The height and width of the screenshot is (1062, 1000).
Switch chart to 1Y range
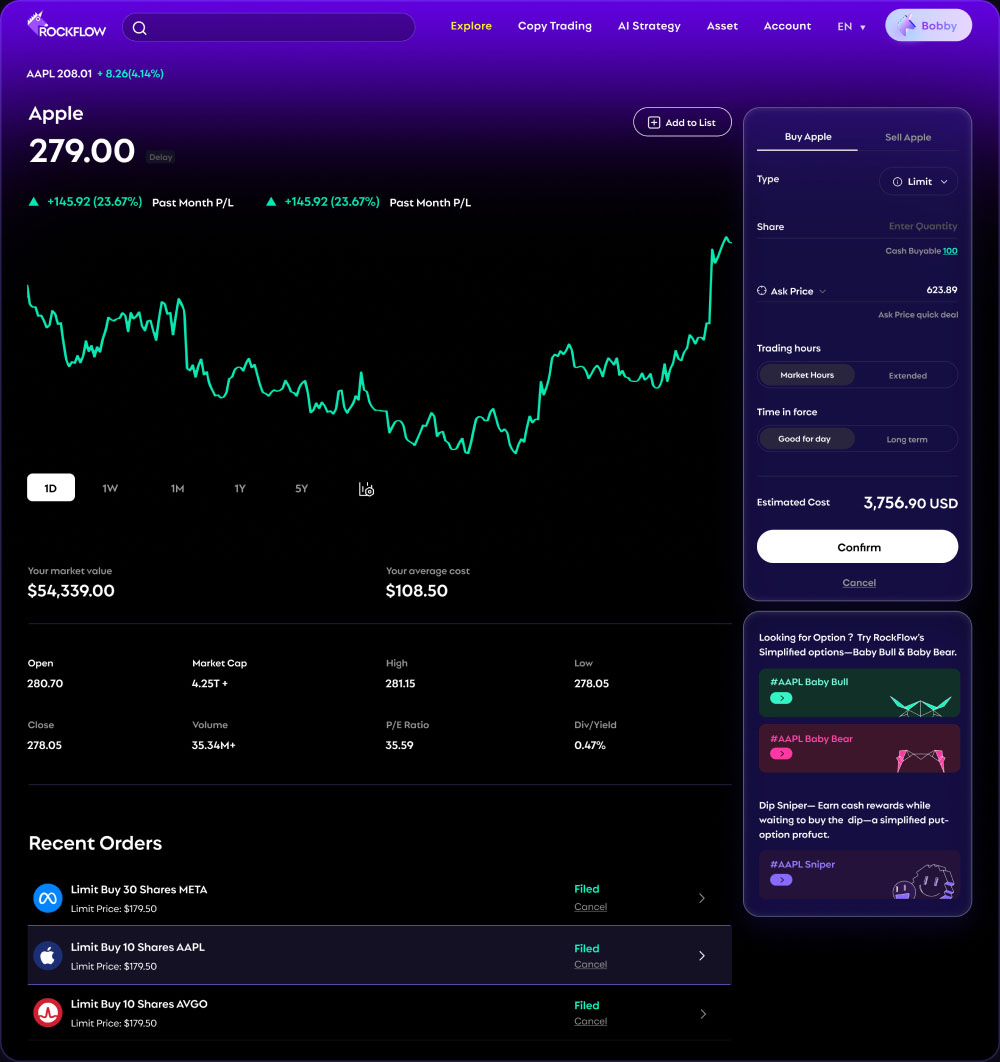pyautogui.click(x=240, y=488)
